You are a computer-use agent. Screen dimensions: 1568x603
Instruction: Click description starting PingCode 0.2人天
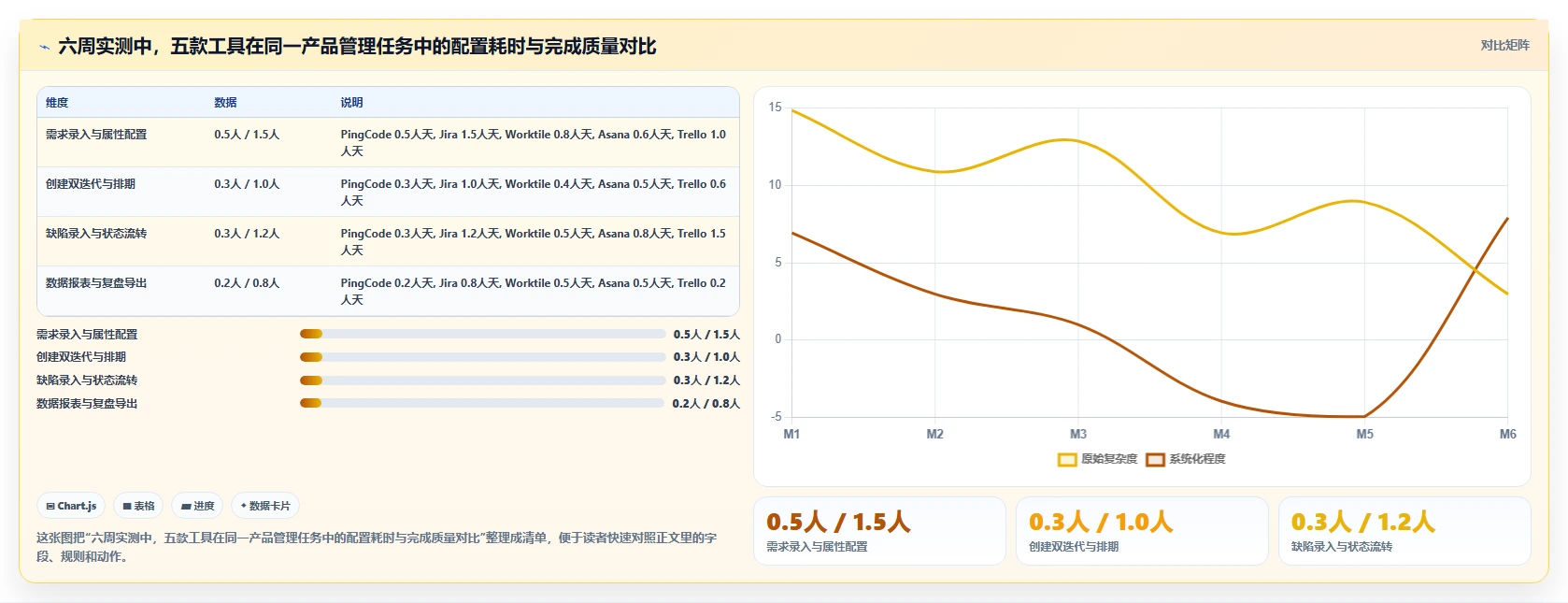click(534, 292)
